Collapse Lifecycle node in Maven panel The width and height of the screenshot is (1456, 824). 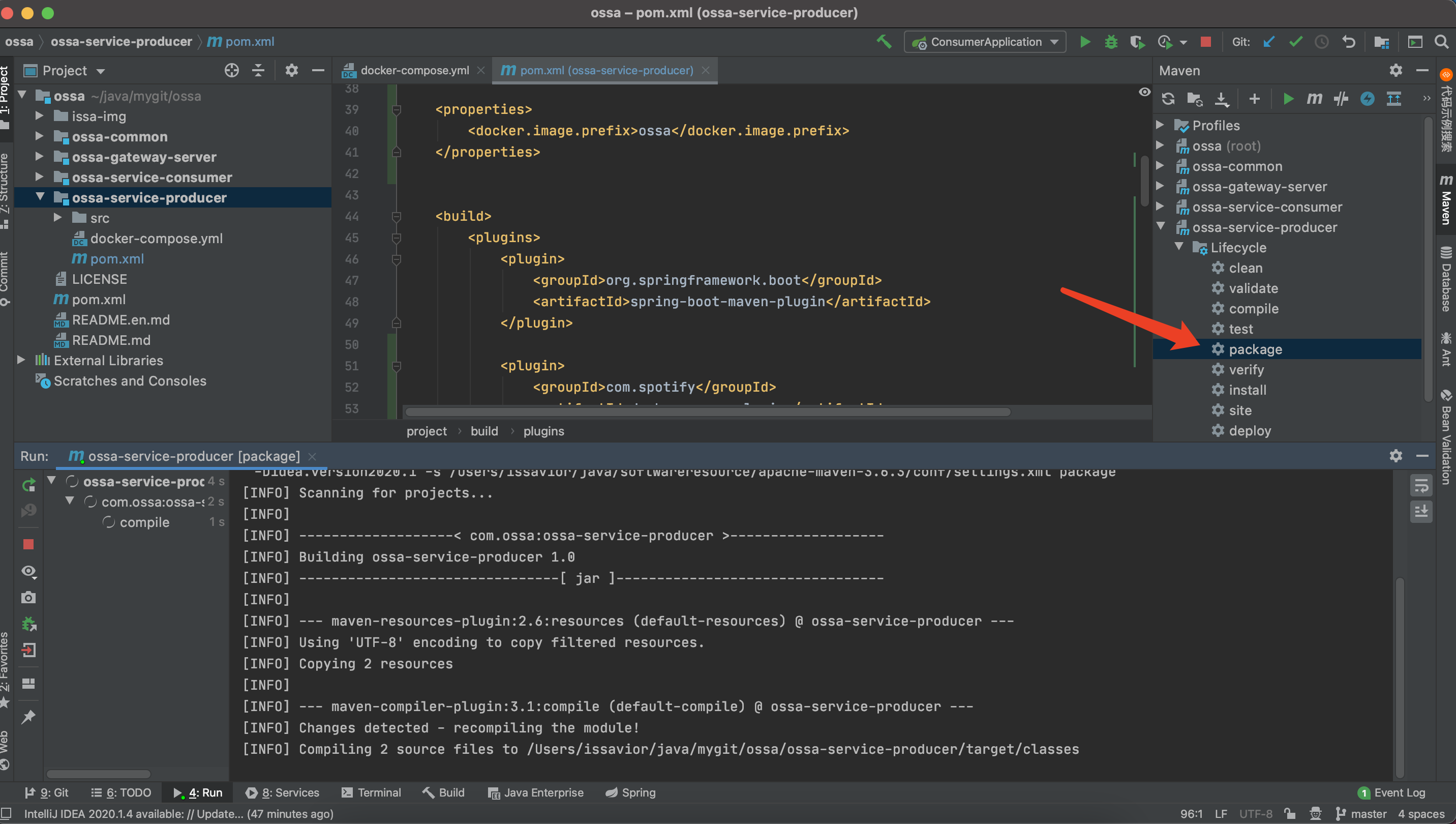(1179, 247)
